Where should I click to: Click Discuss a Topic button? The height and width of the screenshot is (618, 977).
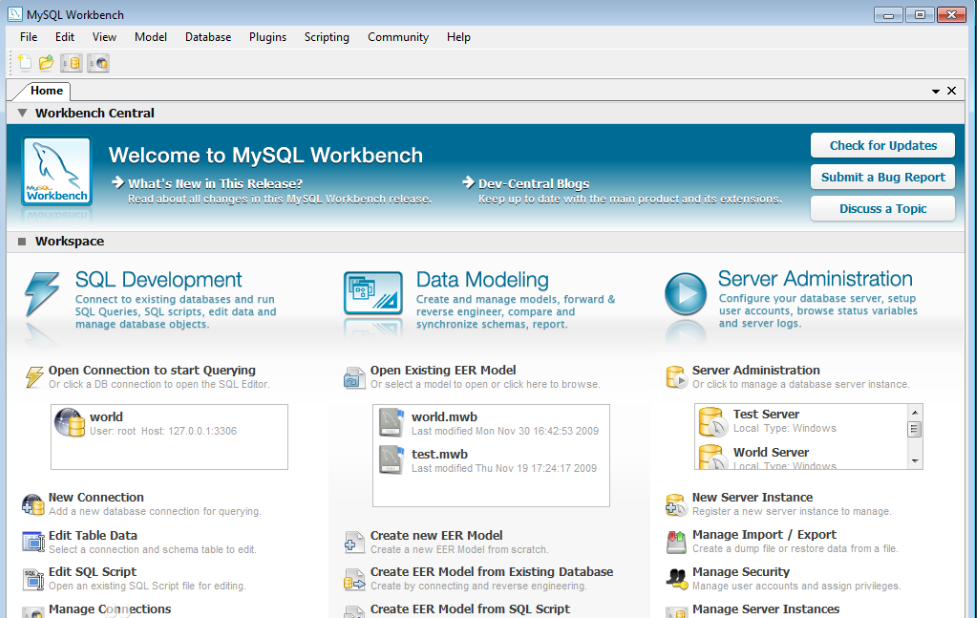pyautogui.click(x=883, y=209)
